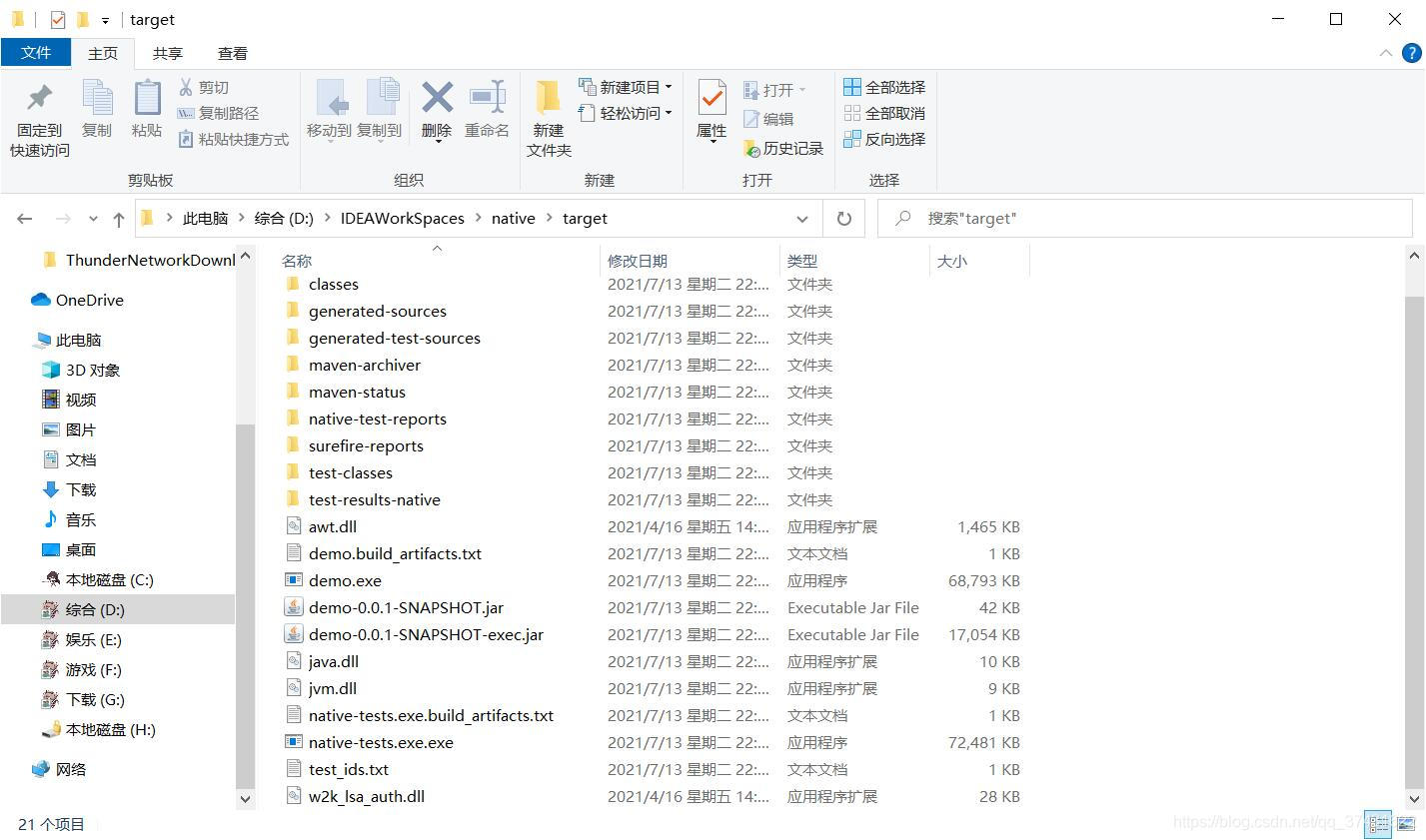
Task: Click the Pin to Quick Access icon
Action: coord(40,98)
